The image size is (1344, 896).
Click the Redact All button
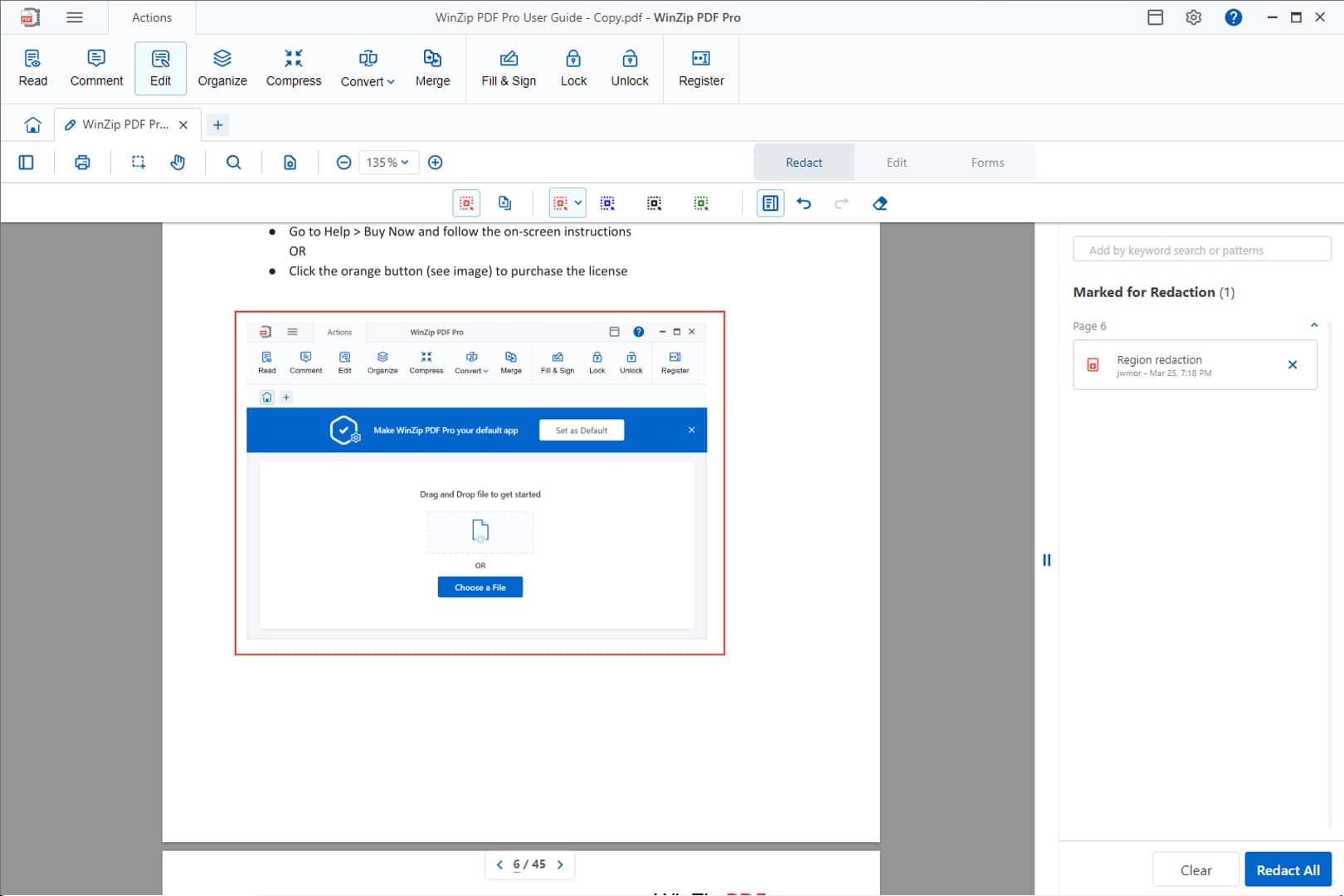click(1288, 870)
